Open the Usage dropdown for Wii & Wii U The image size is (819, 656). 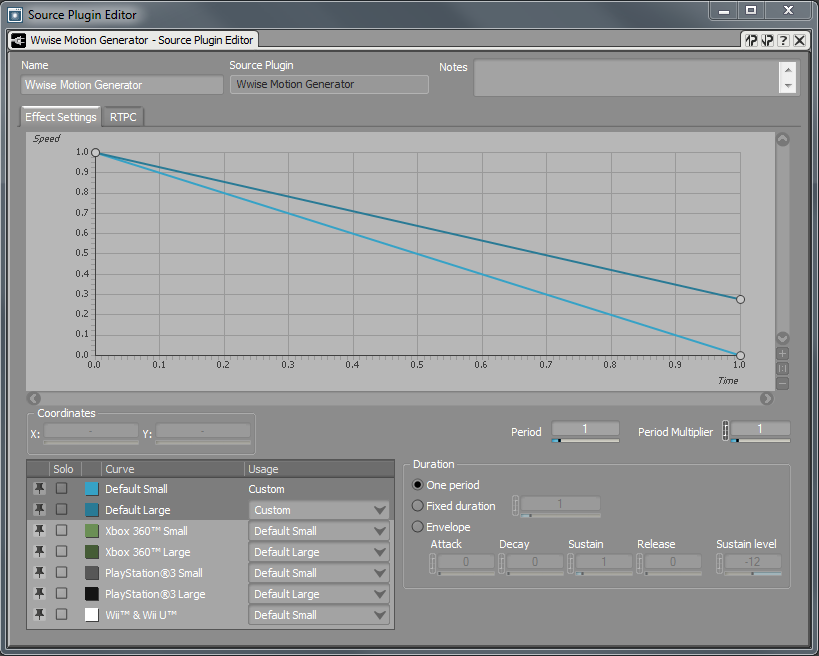click(319, 615)
